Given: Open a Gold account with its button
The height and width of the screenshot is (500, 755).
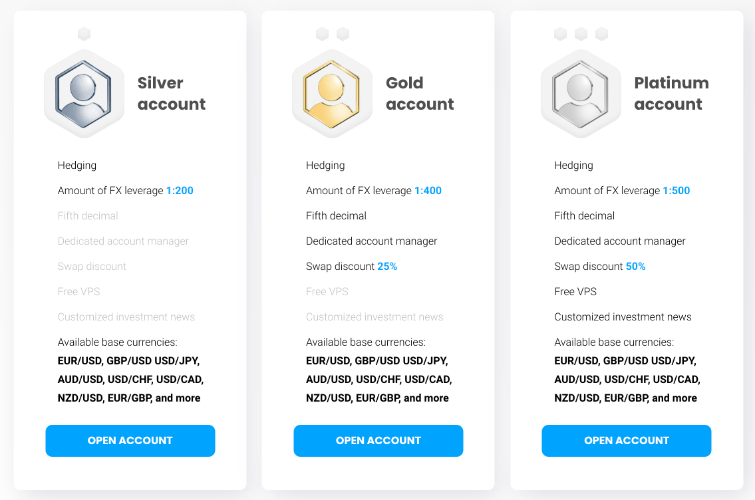Looking at the screenshot, I should [x=378, y=440].
